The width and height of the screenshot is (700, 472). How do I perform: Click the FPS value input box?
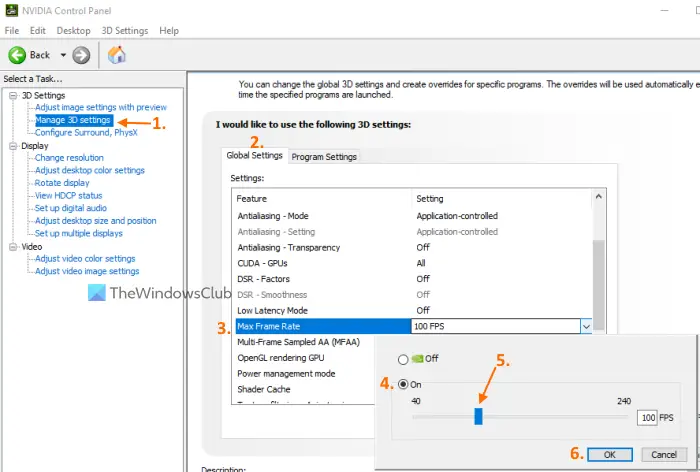[x=647, y=418]
